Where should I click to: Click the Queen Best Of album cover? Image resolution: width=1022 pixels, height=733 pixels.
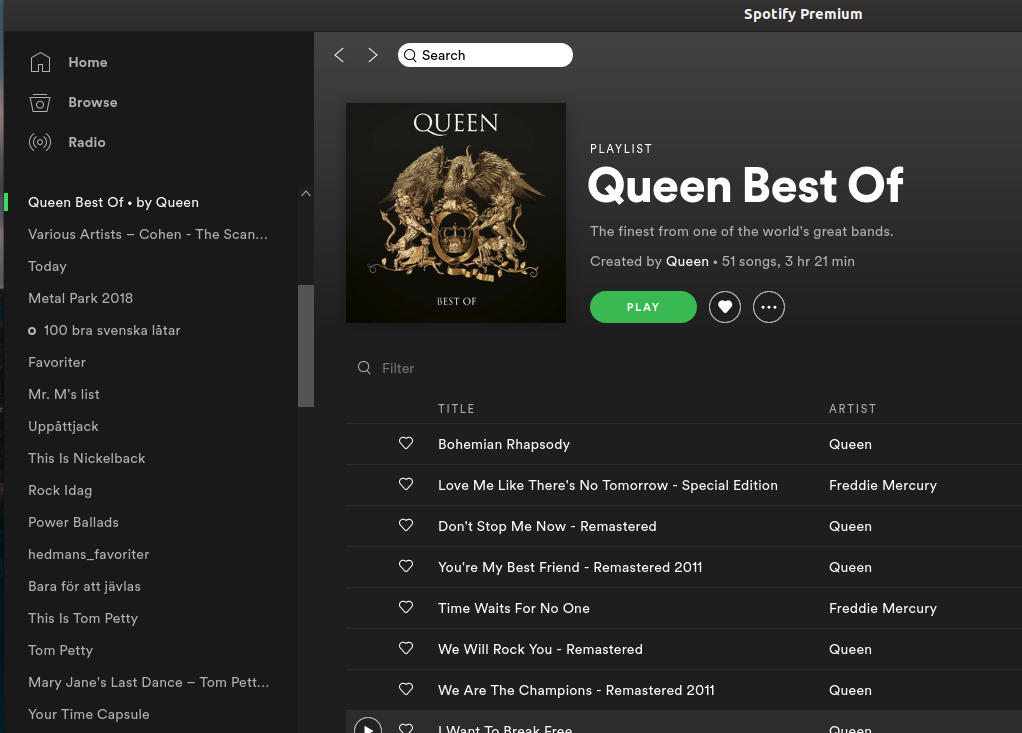coord(456,213)
